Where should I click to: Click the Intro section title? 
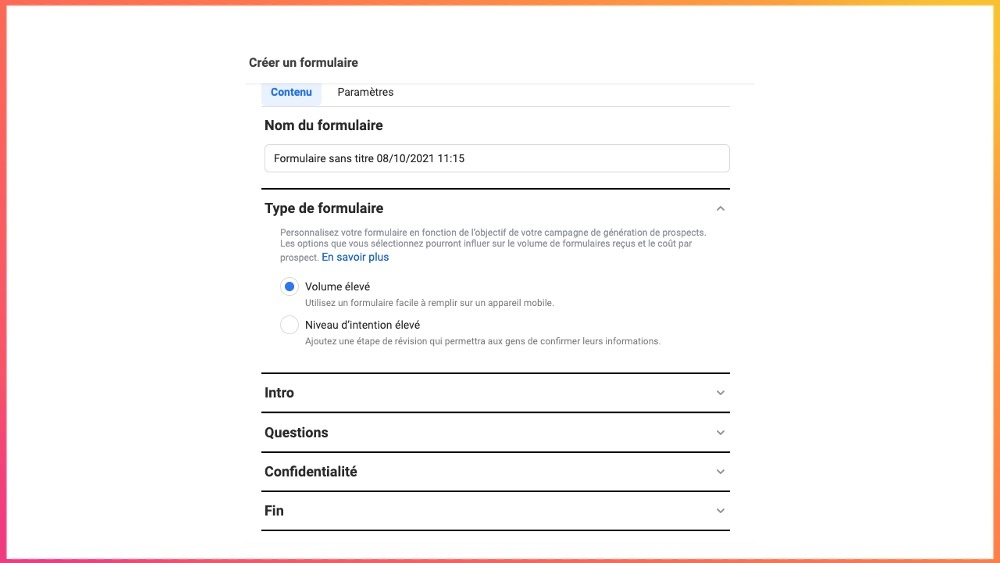[x=279, y=393]
